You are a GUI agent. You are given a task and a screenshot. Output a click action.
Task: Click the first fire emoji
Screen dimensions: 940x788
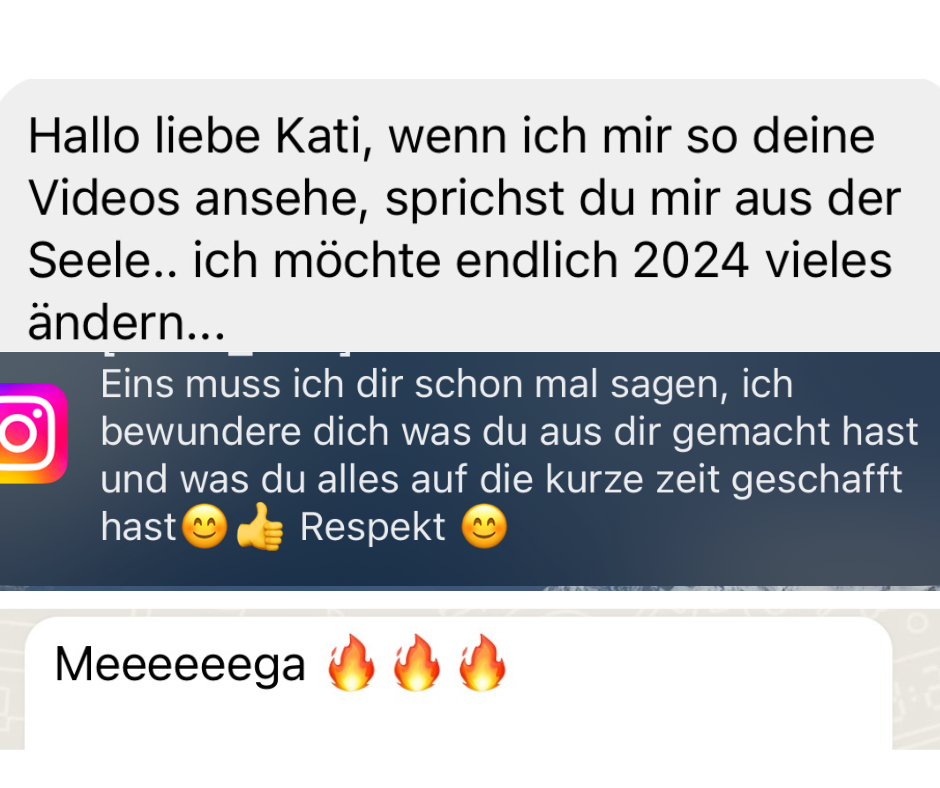click(x=351, y=663)
